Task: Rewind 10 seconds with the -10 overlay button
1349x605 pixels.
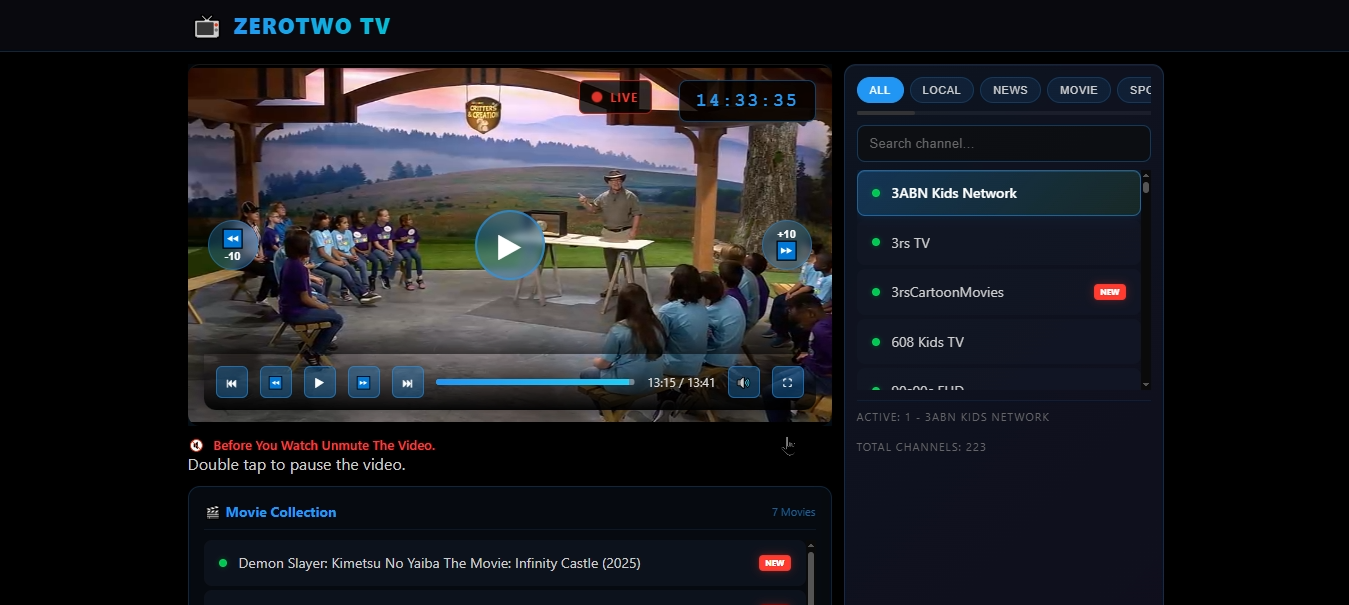Action: pyautogui.click(x=233, y=245)
